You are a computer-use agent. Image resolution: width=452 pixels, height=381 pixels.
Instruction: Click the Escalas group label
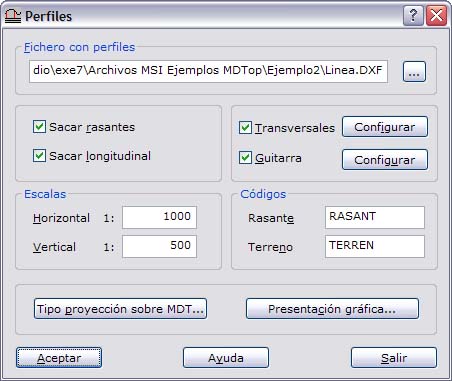point(45,194)
